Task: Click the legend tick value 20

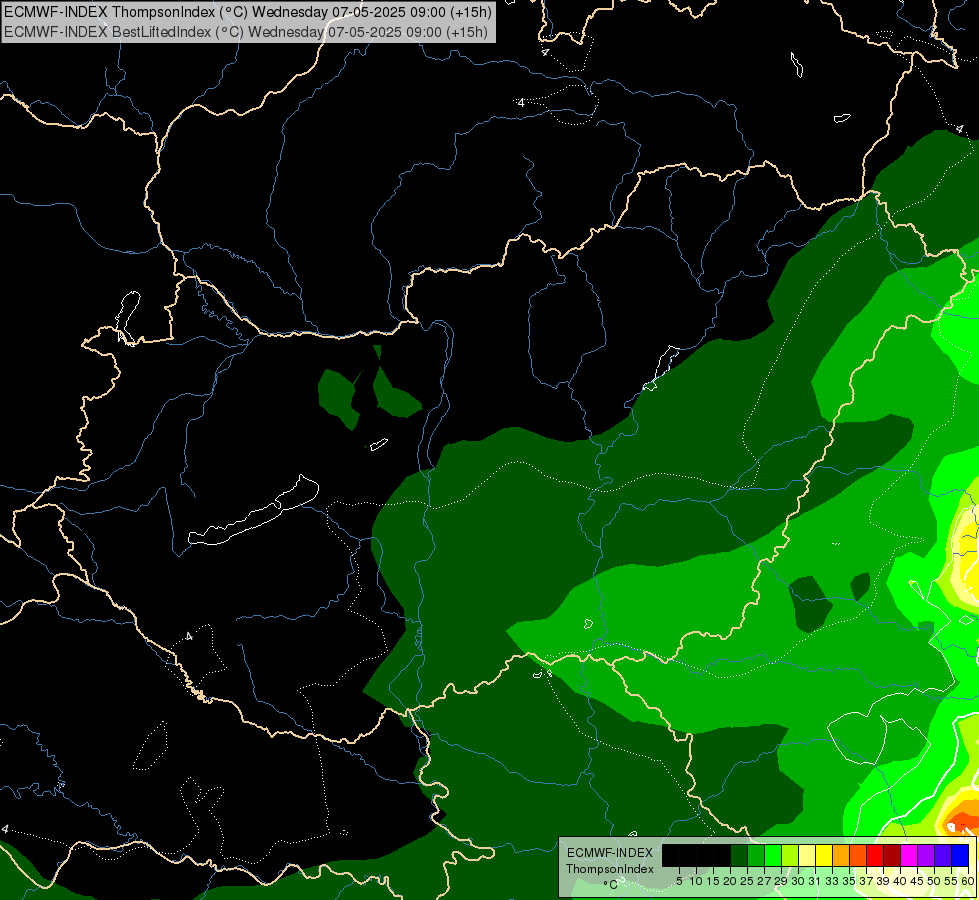Action: coord(731,881)
